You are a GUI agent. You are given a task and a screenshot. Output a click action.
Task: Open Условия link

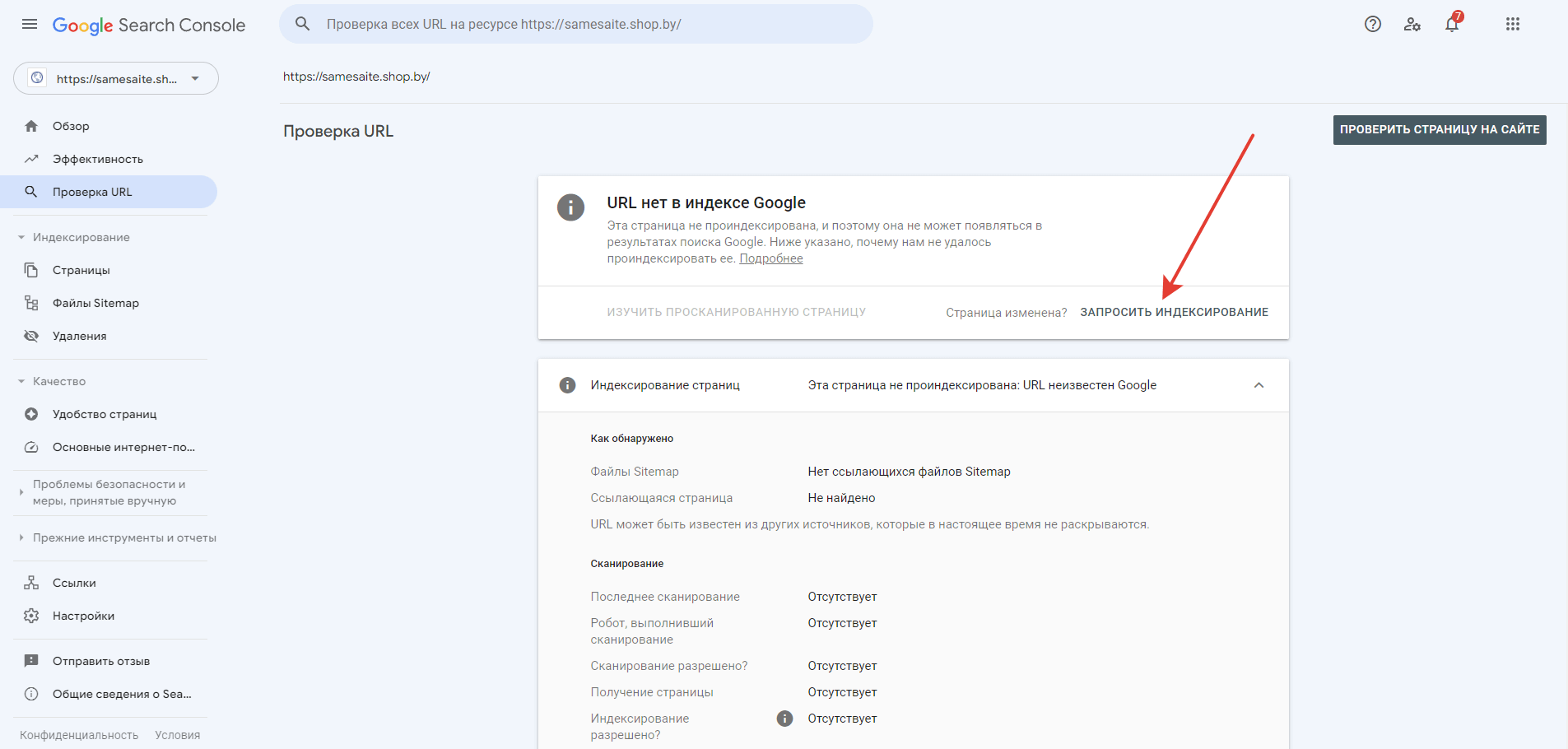click(178, 735)
